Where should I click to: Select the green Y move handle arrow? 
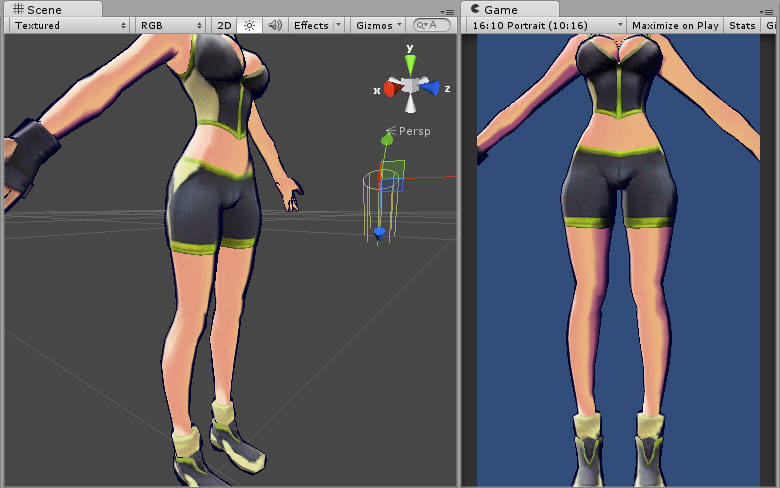(387, 139)
